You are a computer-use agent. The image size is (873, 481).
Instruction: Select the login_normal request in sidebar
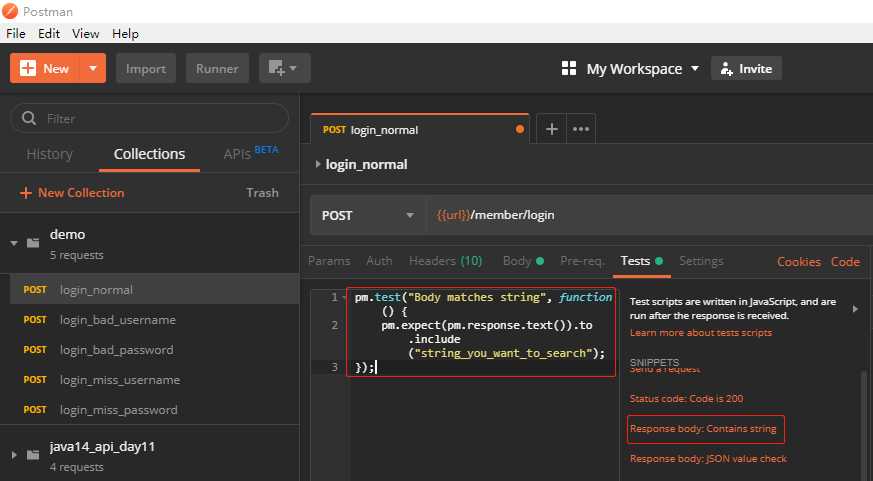154,289
